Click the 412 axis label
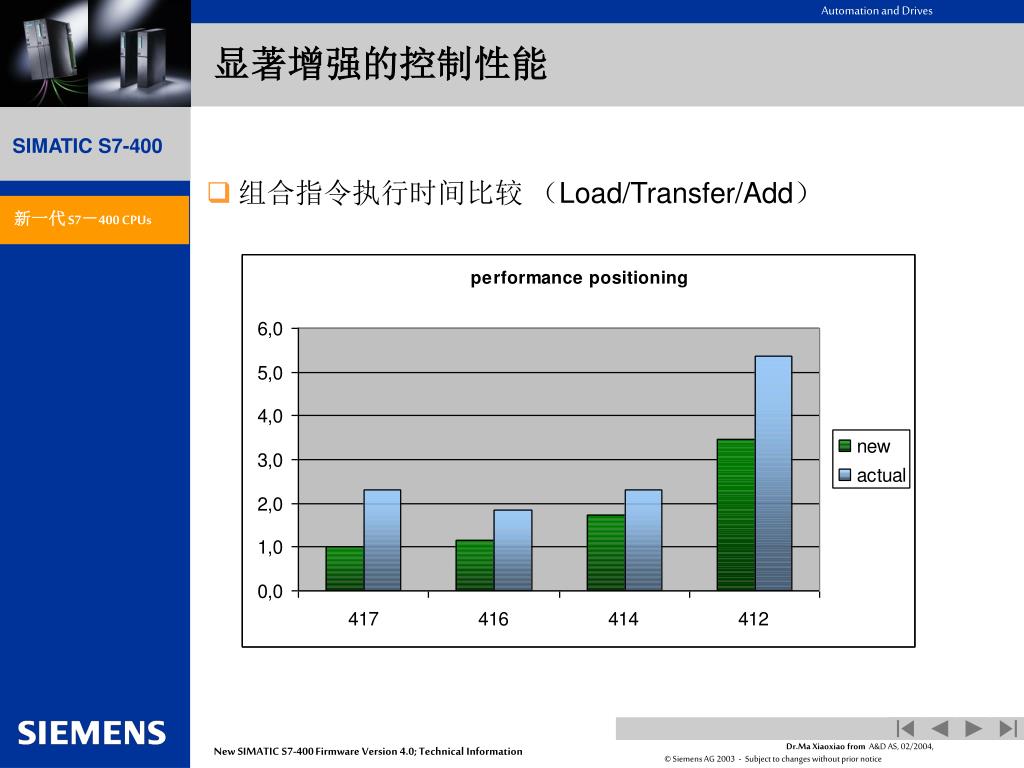 [x=753, y=619]
